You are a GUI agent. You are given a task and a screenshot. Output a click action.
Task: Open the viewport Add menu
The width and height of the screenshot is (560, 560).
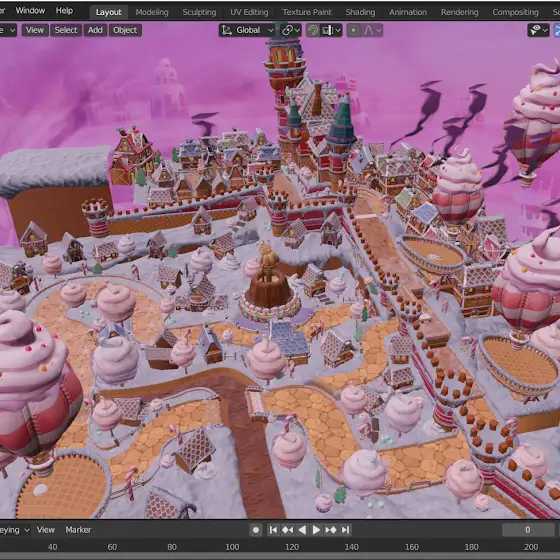tap(95, 30)
